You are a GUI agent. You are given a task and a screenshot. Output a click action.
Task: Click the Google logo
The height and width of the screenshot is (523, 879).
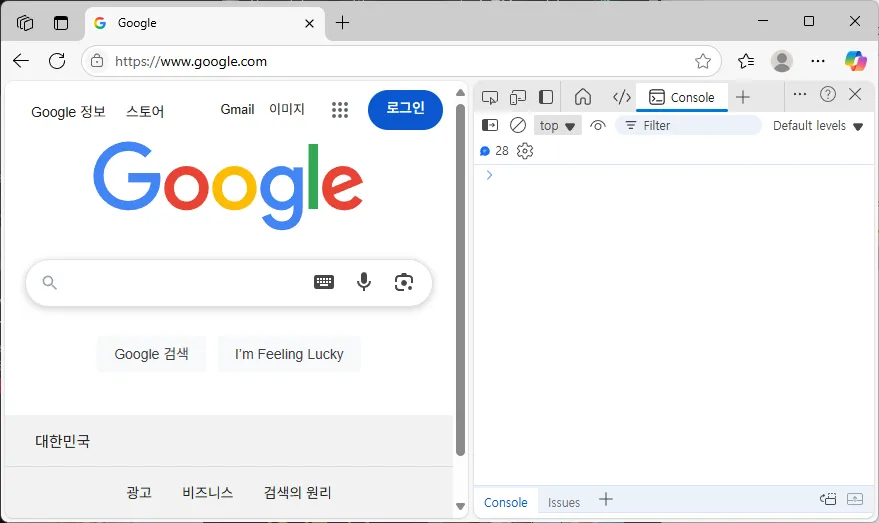pyautogui.click(x=228, y=185)
